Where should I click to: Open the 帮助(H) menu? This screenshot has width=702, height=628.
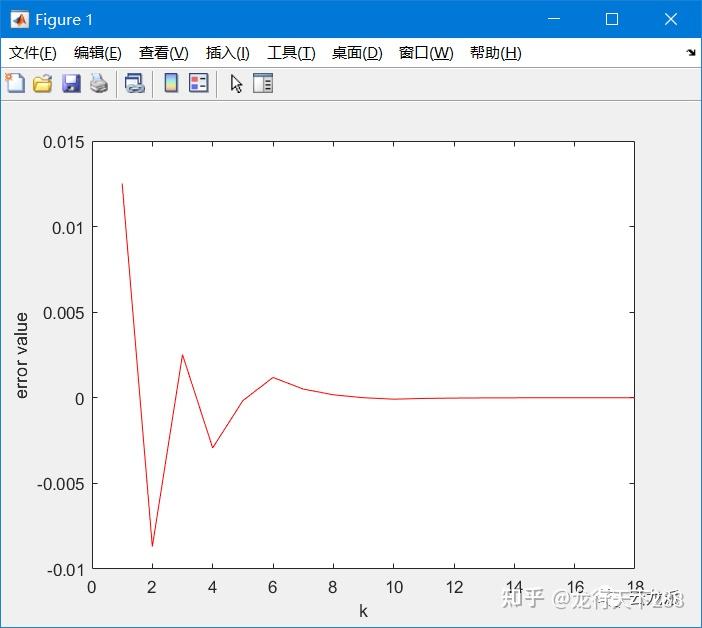(x=496, y=53)
